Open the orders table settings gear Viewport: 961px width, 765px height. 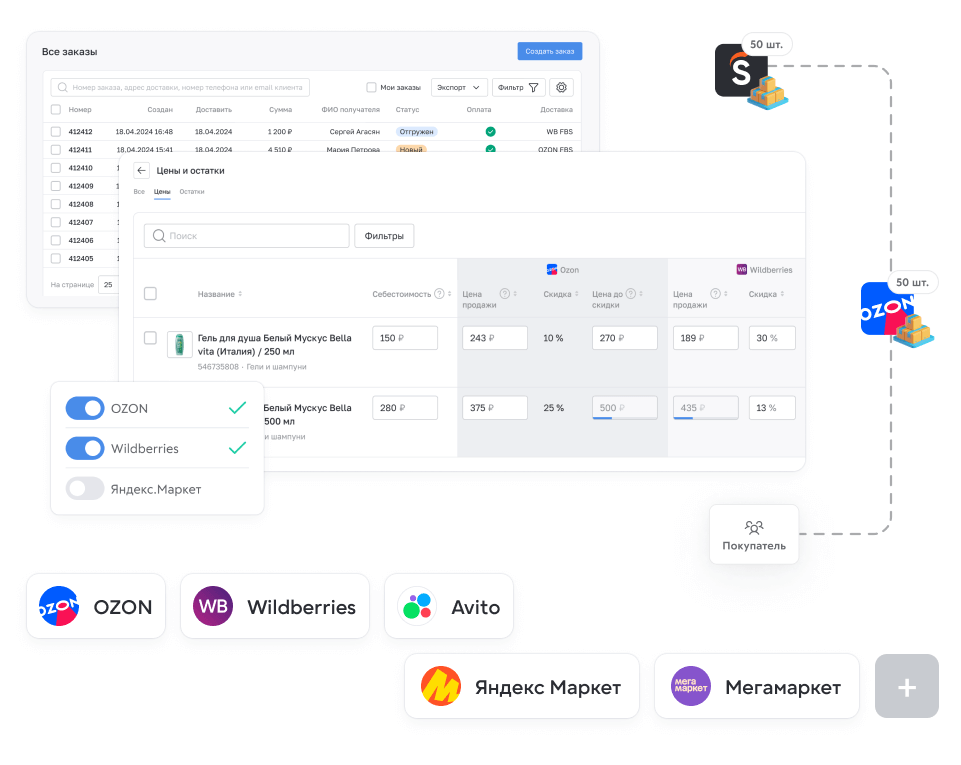pos(561,88)
